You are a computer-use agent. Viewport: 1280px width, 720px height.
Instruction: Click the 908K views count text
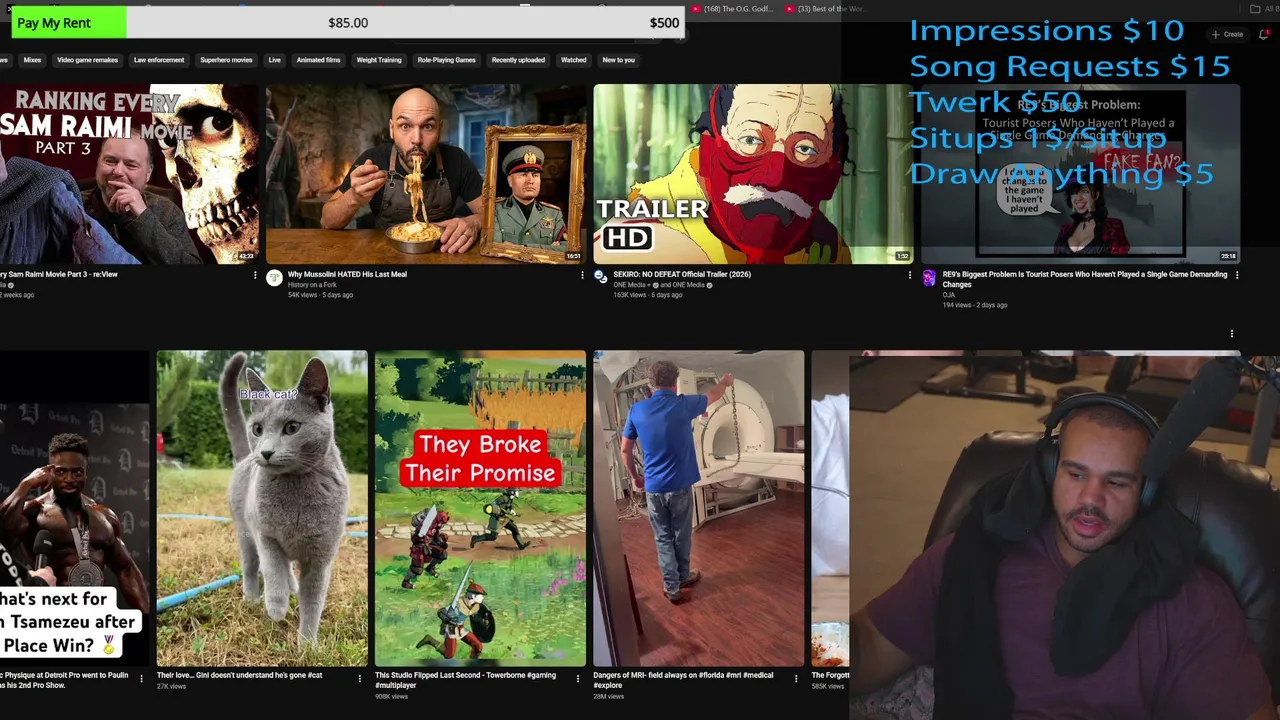391,696
